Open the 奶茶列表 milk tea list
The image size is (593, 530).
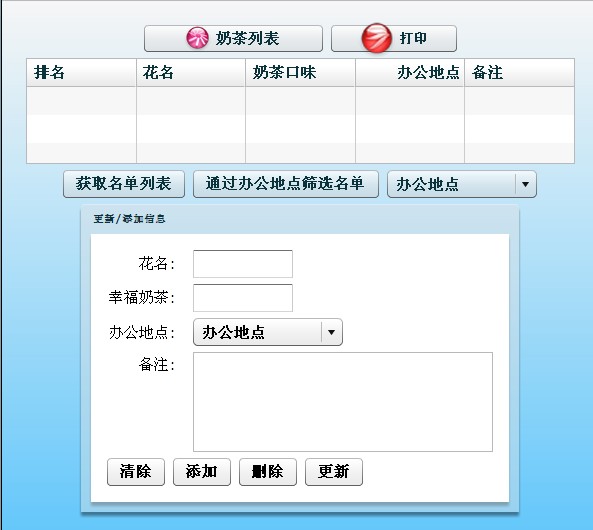pos(233,39)
